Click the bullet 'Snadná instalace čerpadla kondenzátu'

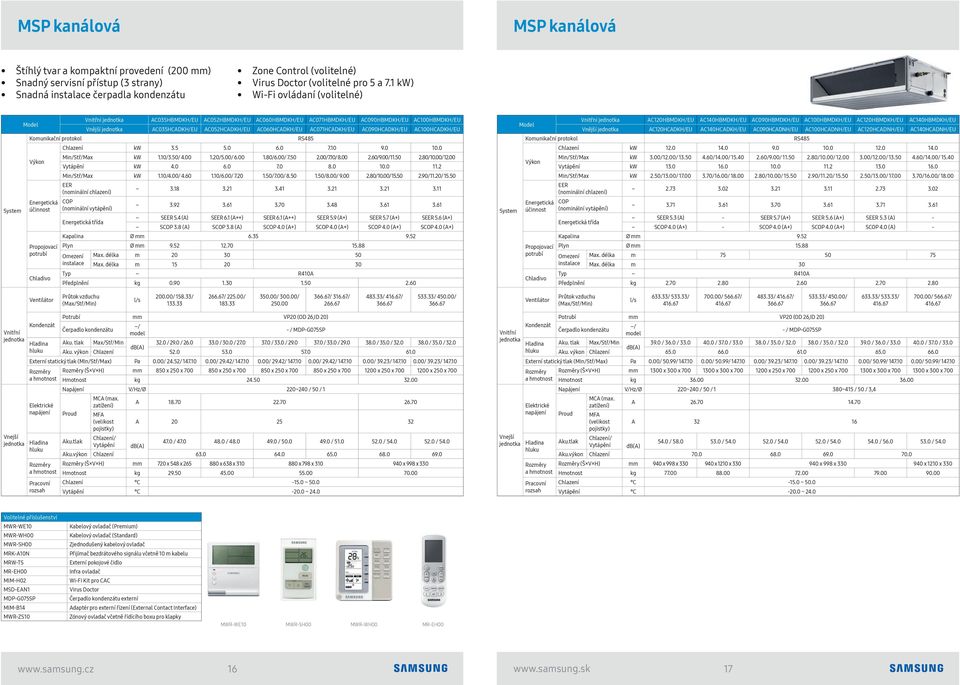[100, 94]
